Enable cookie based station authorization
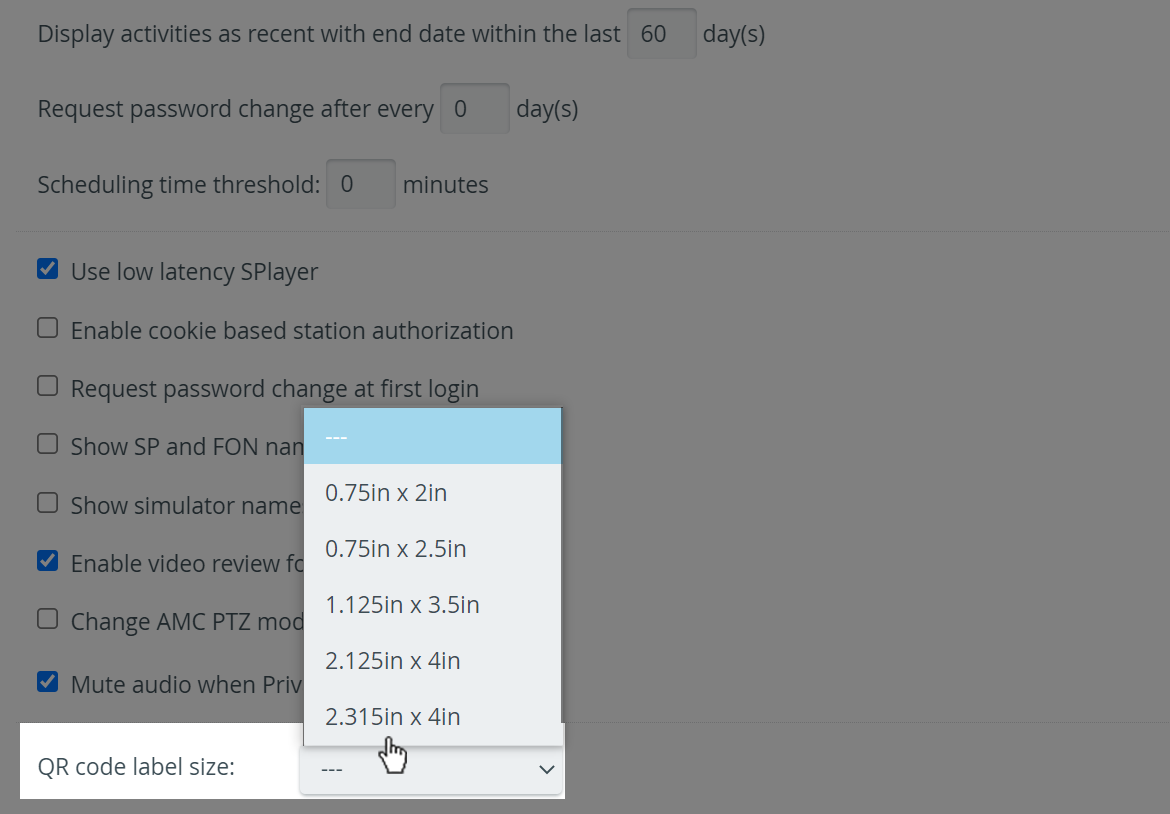This screenshot has height=814, width=1170. [x=48, y=328]
